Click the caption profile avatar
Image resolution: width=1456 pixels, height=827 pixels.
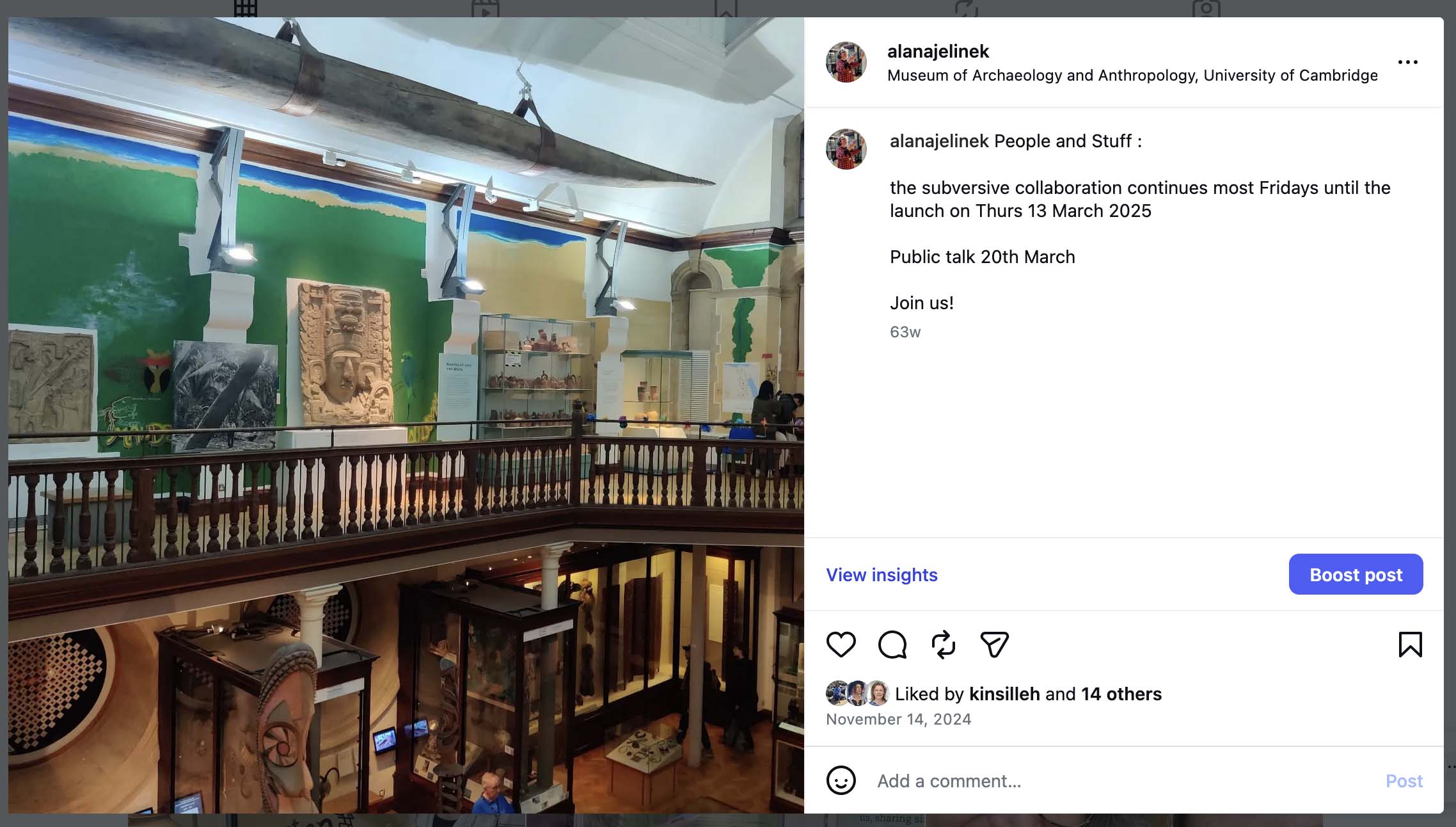tap(846, 149)
